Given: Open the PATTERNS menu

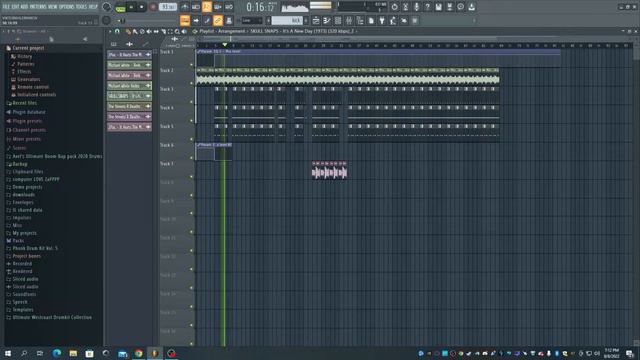Looking at the screenshot, I should point(38,7).
